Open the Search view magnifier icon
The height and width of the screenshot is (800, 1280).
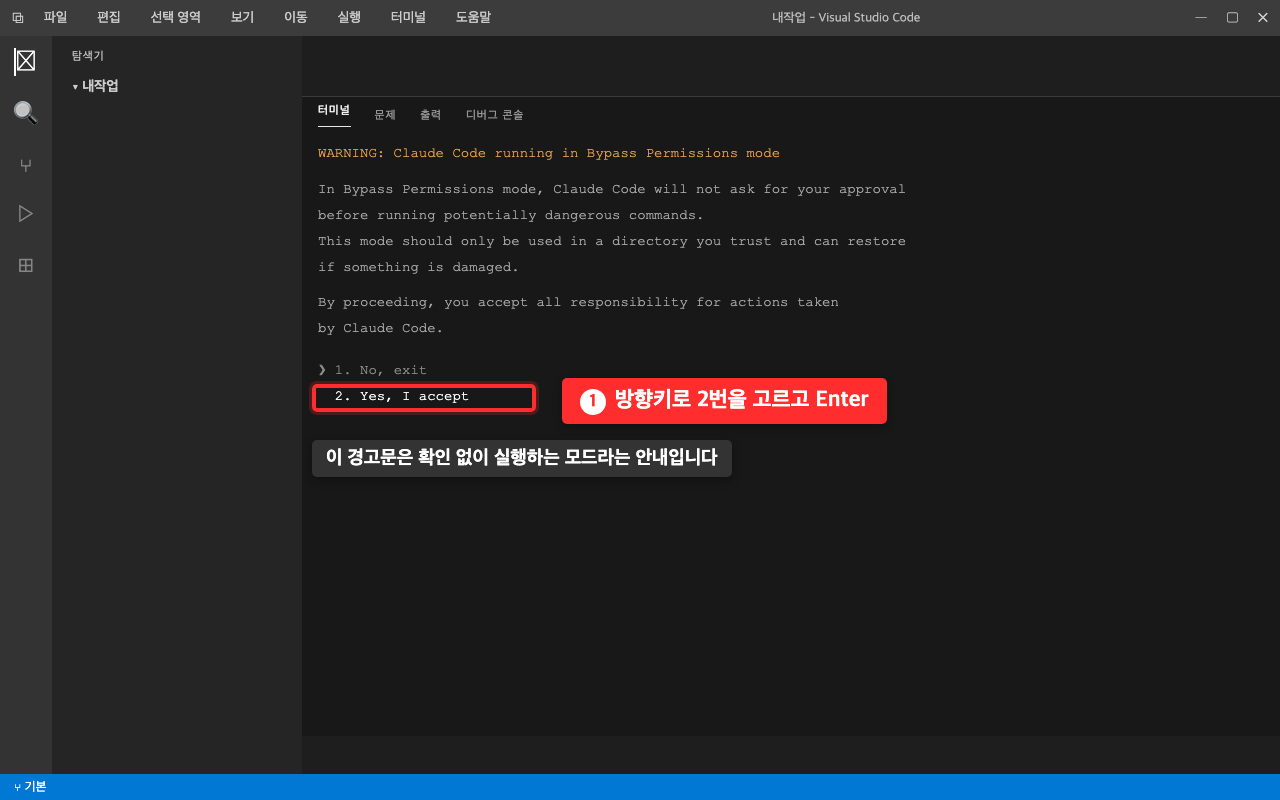pyautogui.click(x=25, y=112)
